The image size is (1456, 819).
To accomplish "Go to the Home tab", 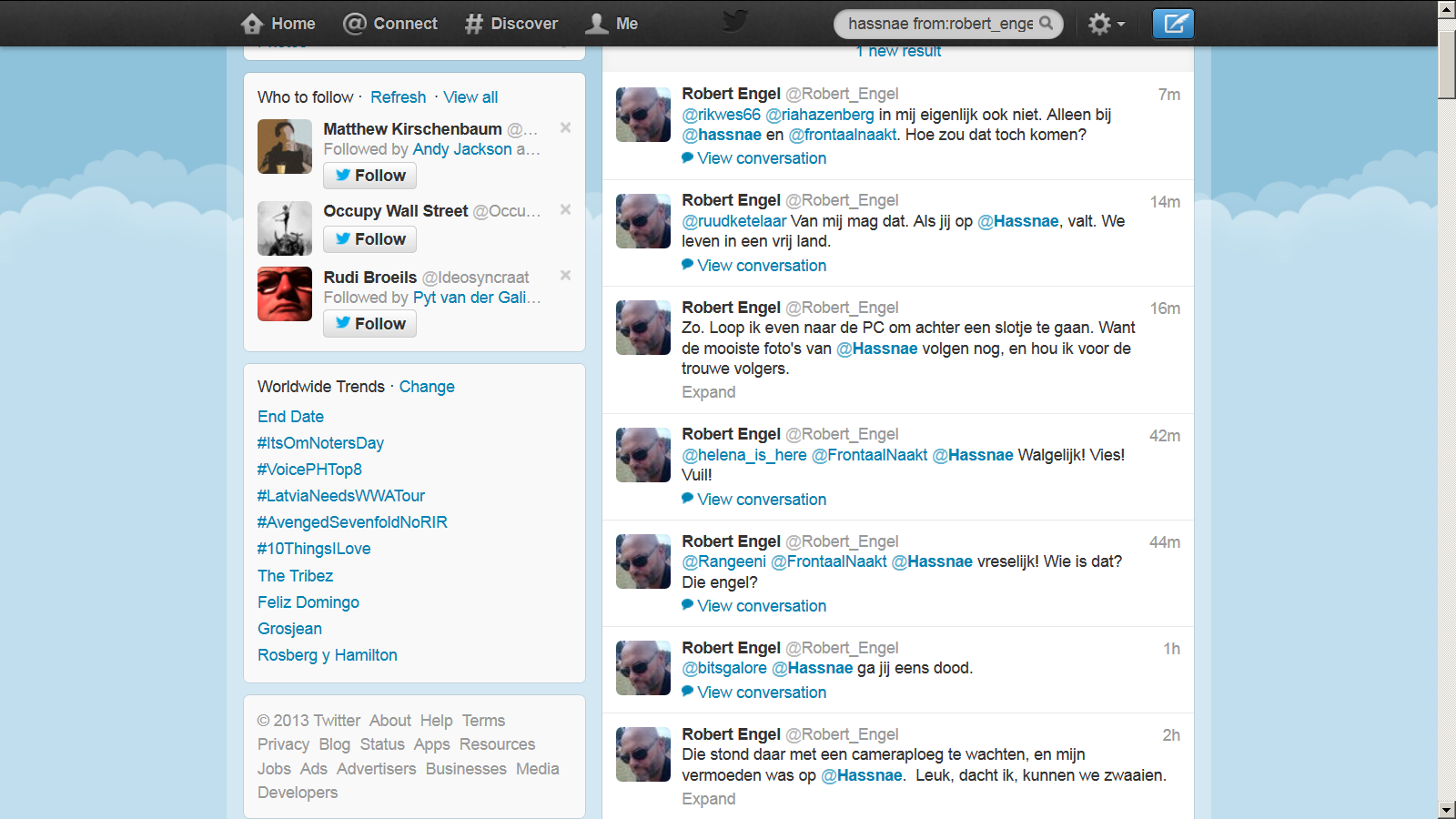I will click(x=278, y=24).
